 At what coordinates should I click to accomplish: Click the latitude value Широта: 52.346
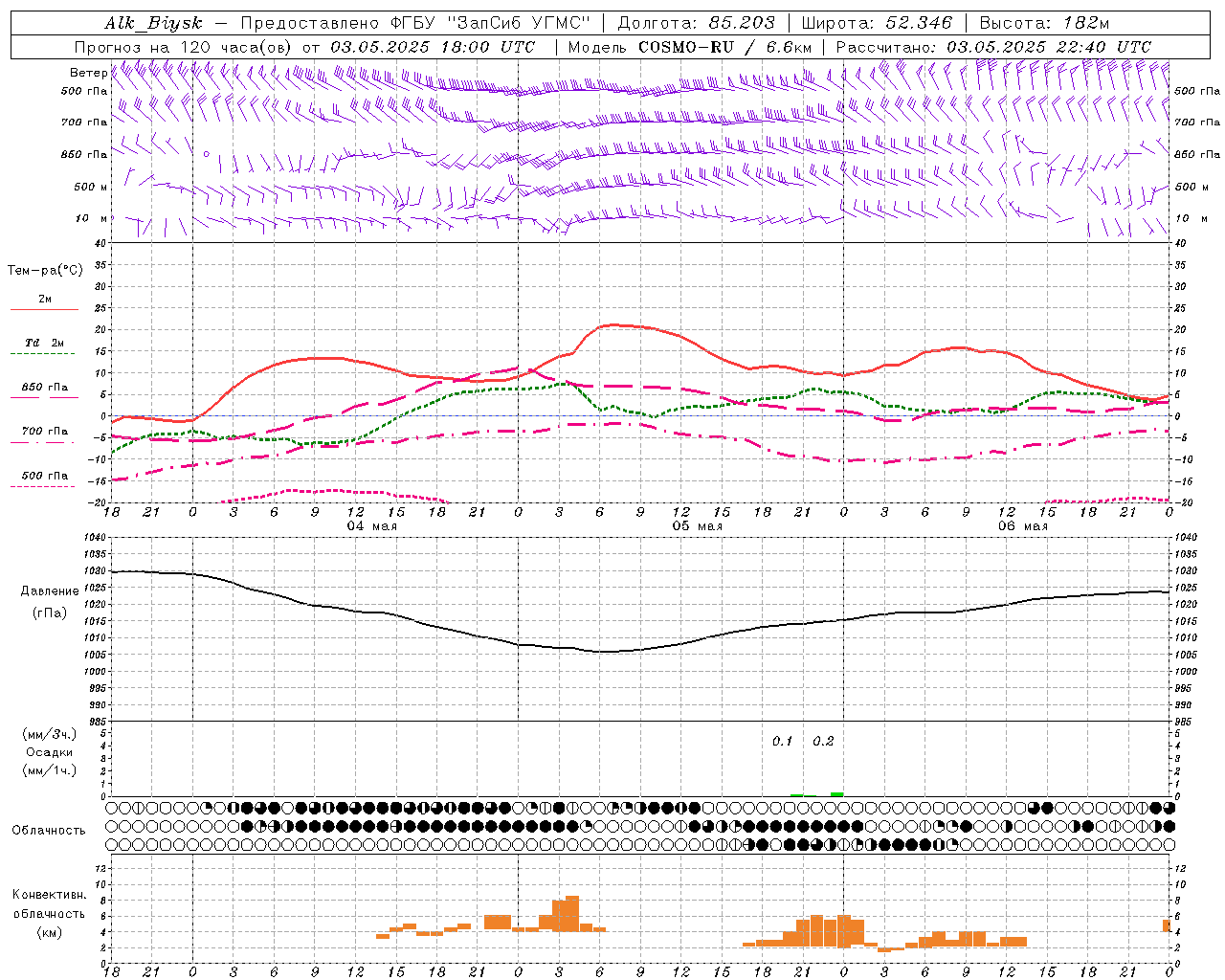(x=876, y=23)
